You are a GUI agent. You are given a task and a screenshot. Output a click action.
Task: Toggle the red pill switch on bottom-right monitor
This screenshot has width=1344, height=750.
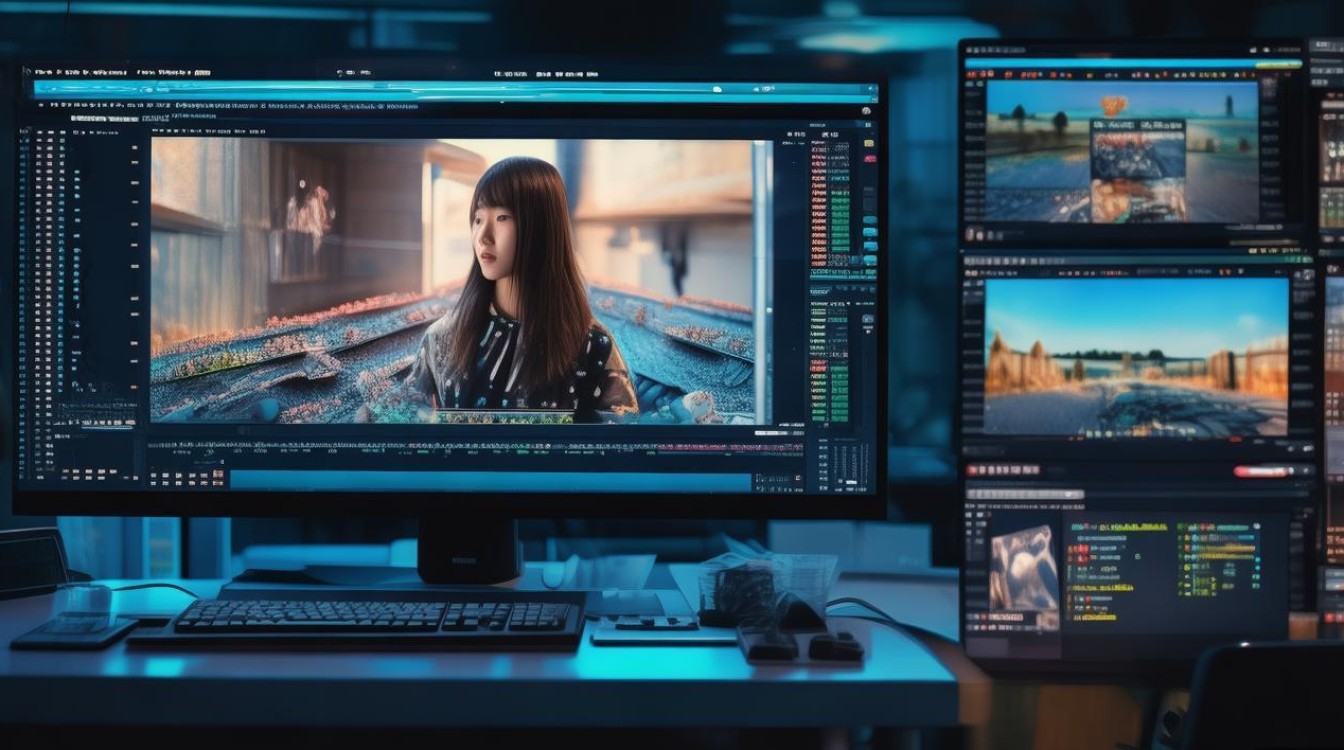point(1260,471)
